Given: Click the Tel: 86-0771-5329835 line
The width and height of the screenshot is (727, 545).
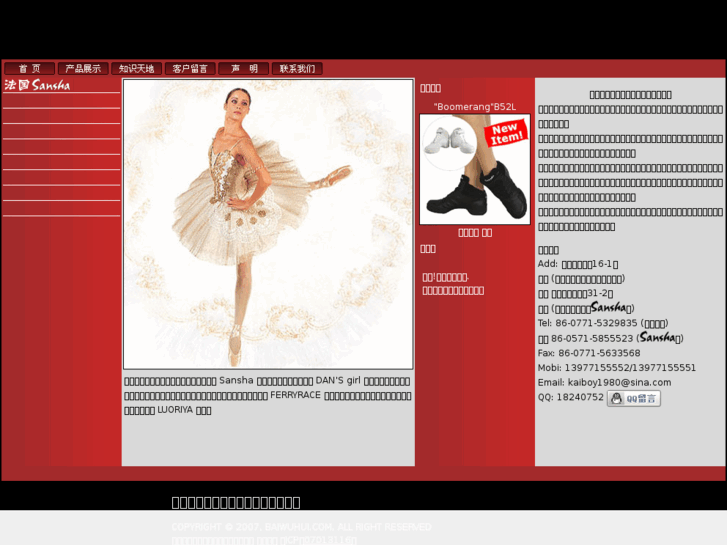Looking at the screenshot, I should click(603, 323).
